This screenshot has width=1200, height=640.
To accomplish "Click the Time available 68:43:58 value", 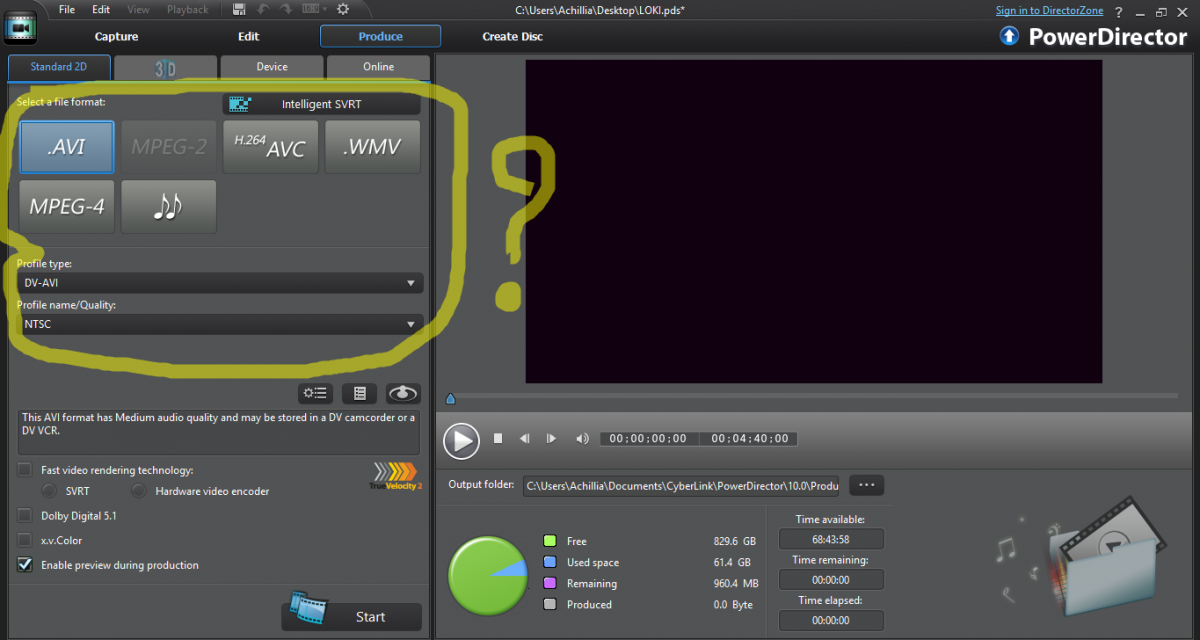I will pyautogui.click(x=831, y=539).
